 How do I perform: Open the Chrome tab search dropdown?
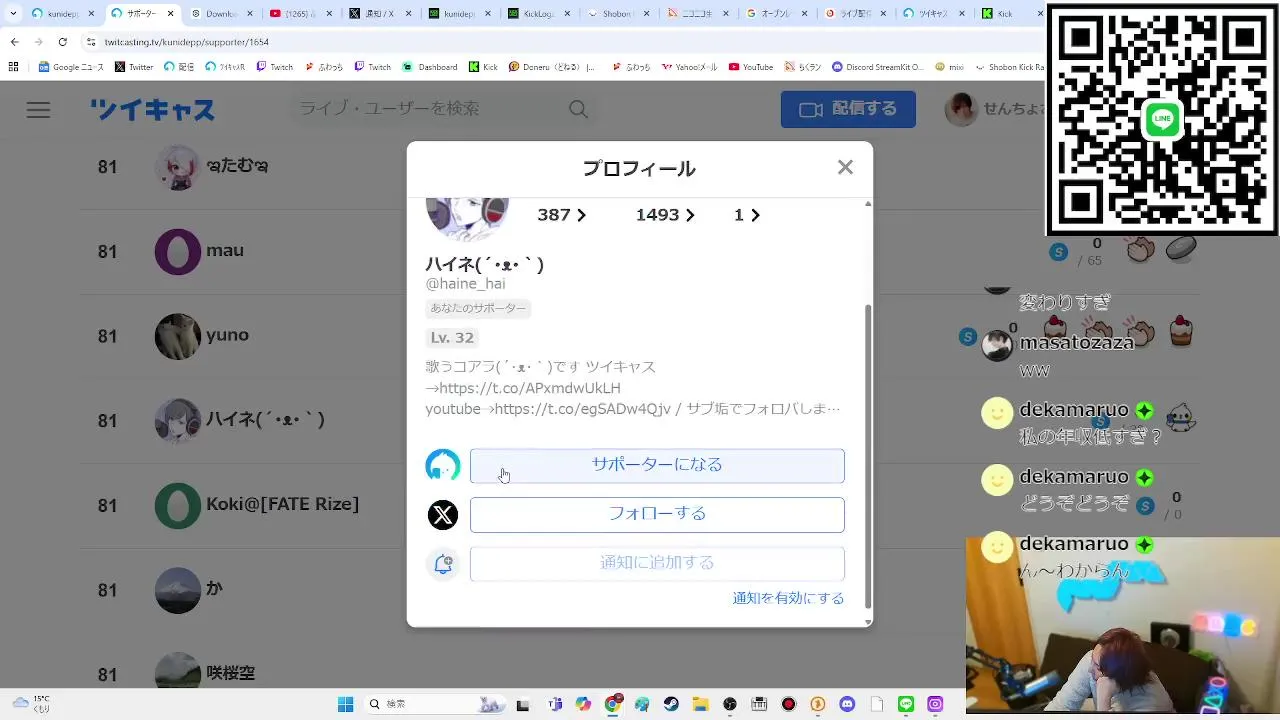point(13,14)
